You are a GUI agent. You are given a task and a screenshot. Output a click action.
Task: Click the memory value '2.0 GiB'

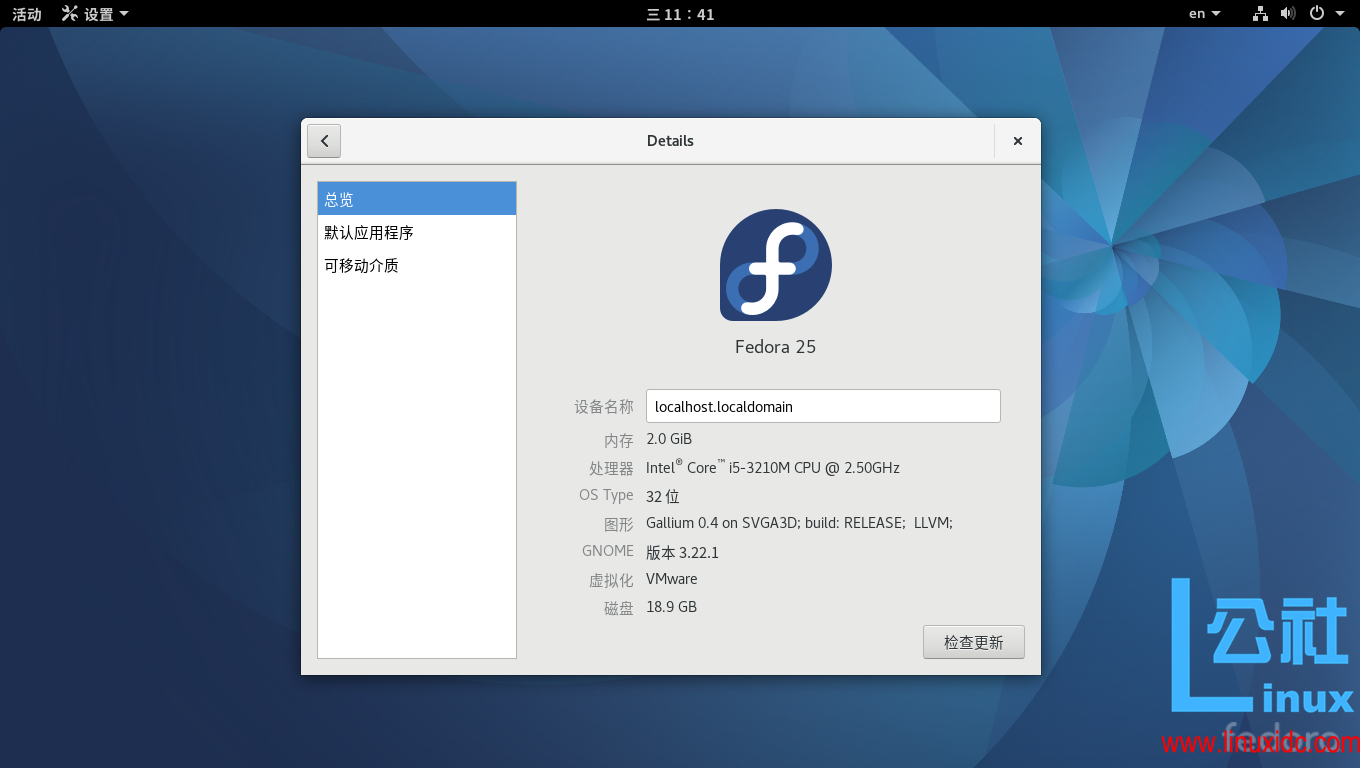[x=669, y=439]
